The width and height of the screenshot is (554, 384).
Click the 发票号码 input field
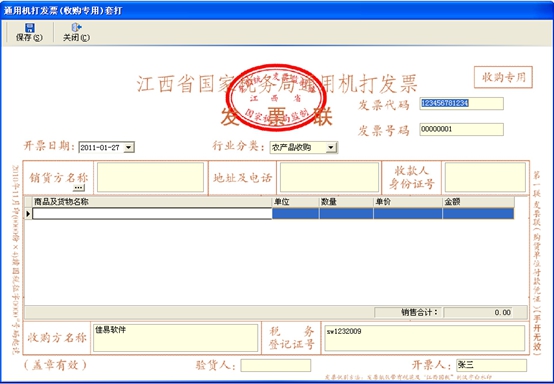[461, 129]
